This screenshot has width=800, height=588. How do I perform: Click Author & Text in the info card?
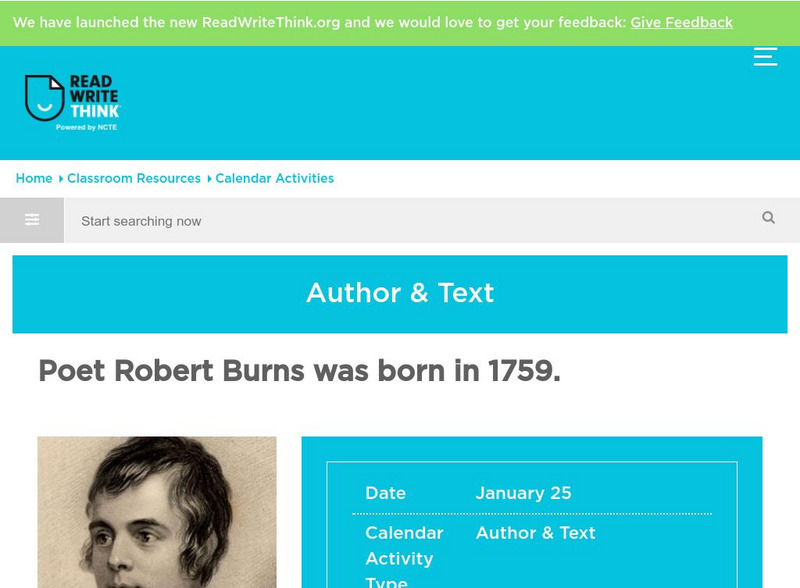pos(535,533)
